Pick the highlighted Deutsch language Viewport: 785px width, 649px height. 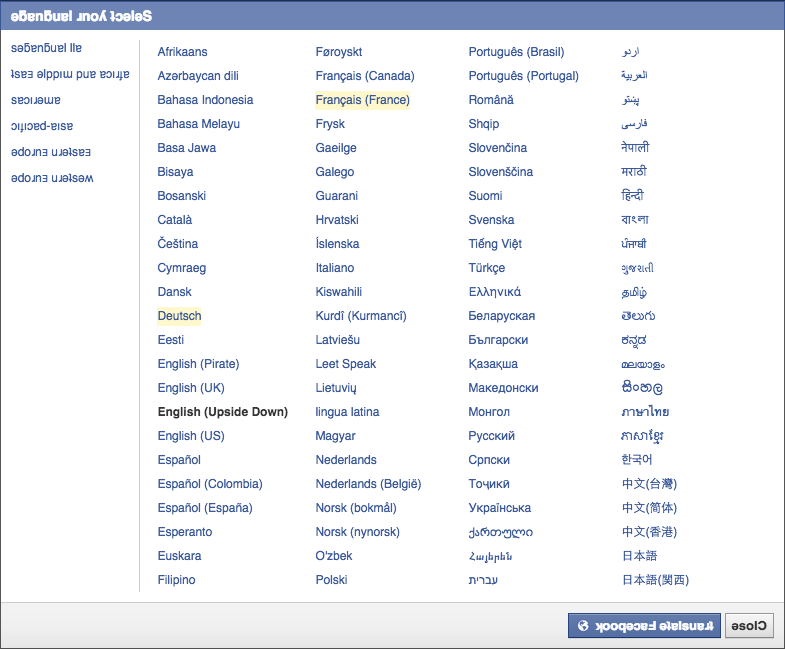(x=179, y=316)
